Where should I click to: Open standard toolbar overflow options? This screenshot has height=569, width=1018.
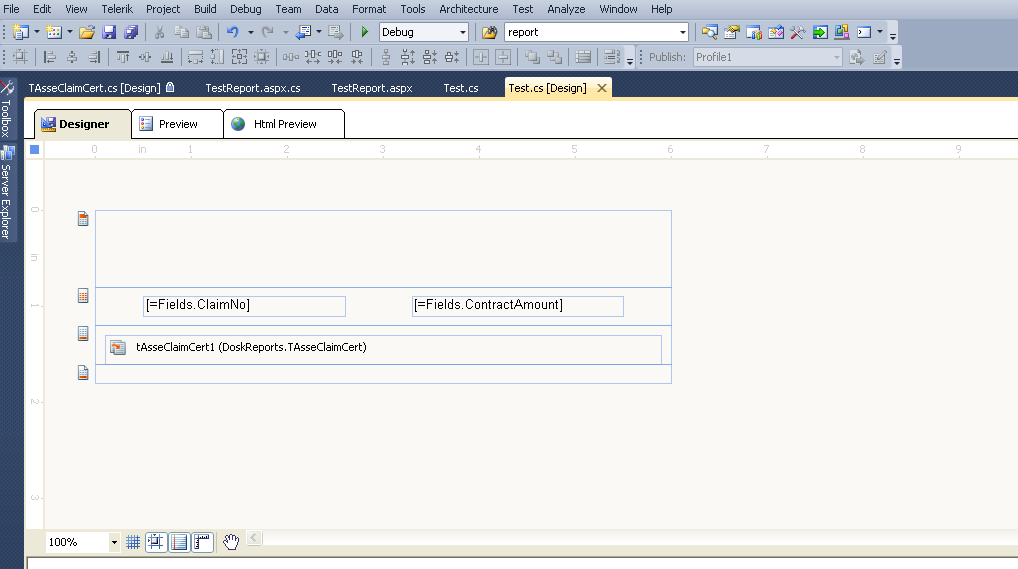coord(893,36)
